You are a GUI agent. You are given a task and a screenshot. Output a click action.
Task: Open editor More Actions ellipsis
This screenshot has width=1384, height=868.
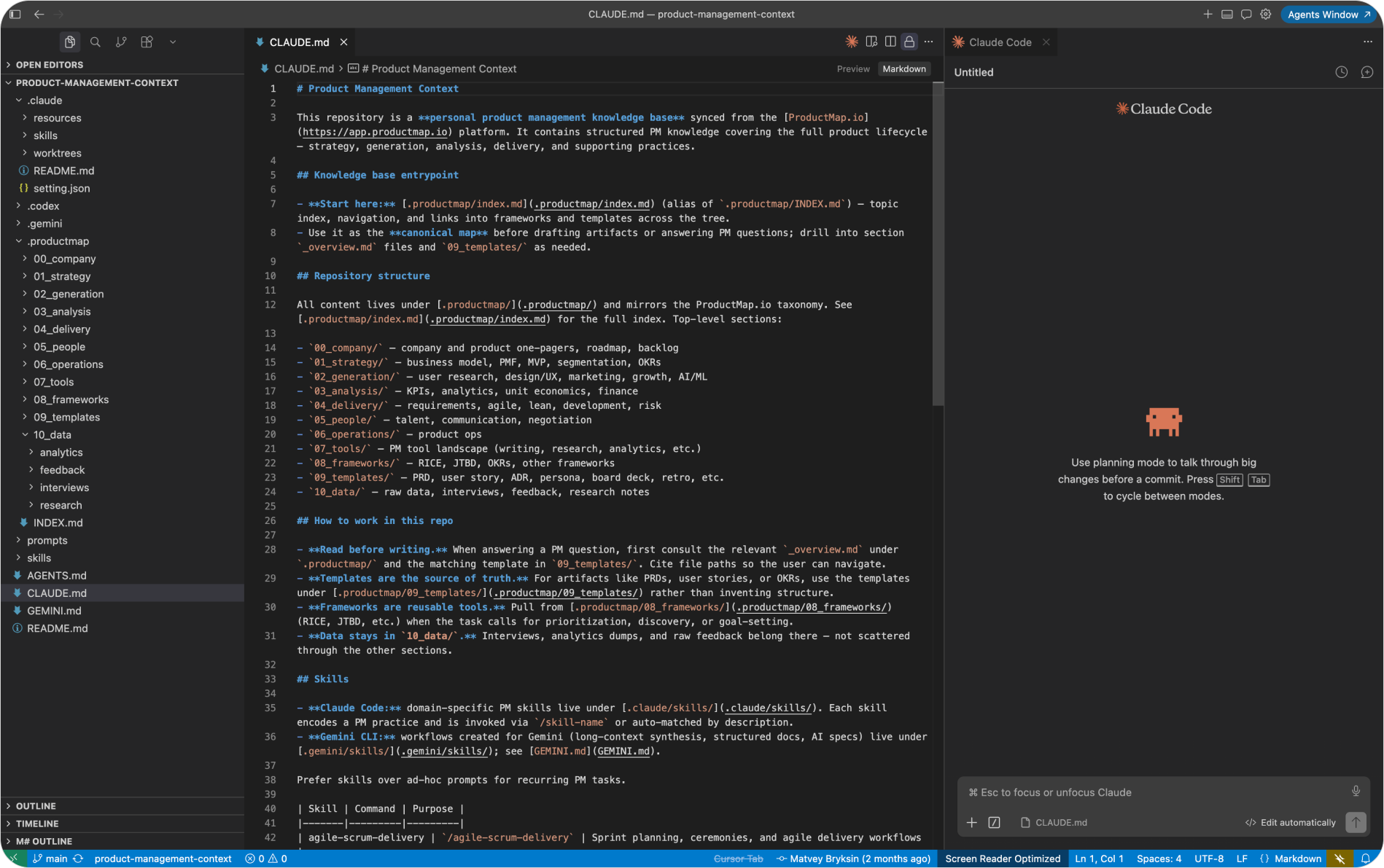coord(928,42)
